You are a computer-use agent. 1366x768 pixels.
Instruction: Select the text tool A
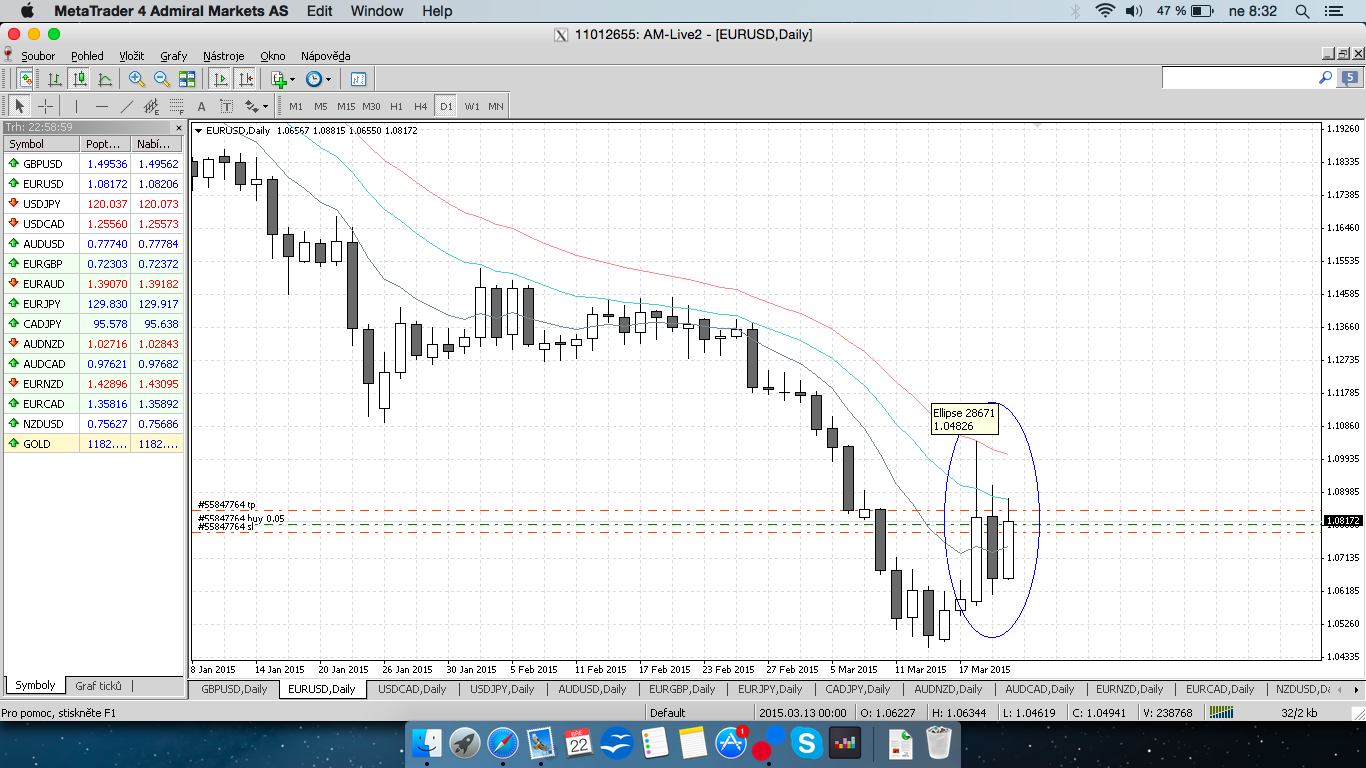coord(201,106)
